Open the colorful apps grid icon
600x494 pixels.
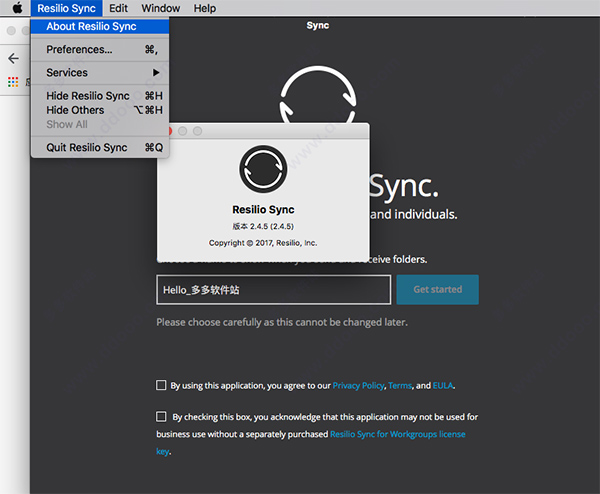[x=13, y=82]
